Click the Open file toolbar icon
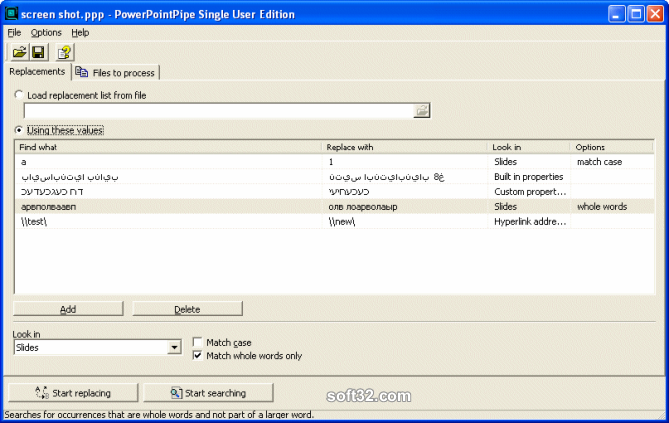The image size is (669, 423). click(19, 53)
